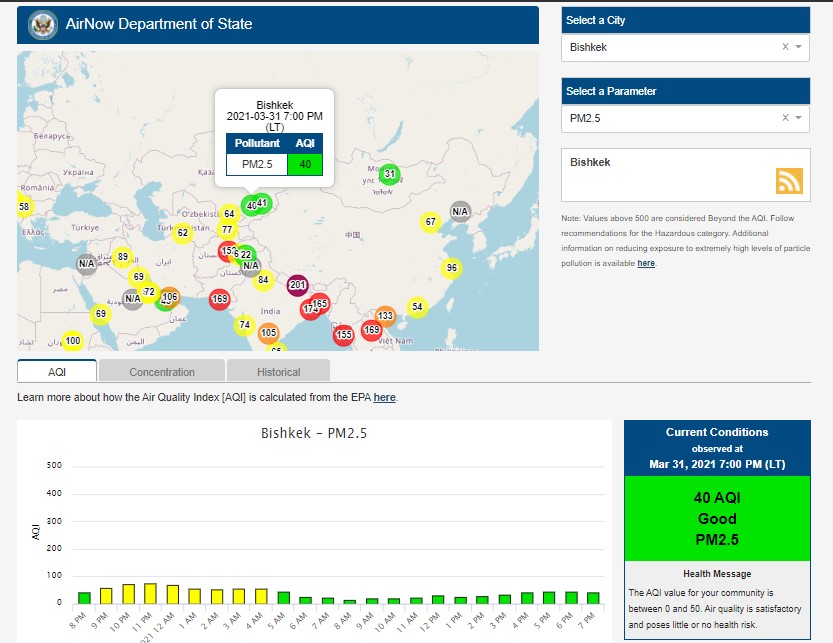Screen dimensions: 833x643
Task: Clear the selected city Bishkek
Action: 785,47
